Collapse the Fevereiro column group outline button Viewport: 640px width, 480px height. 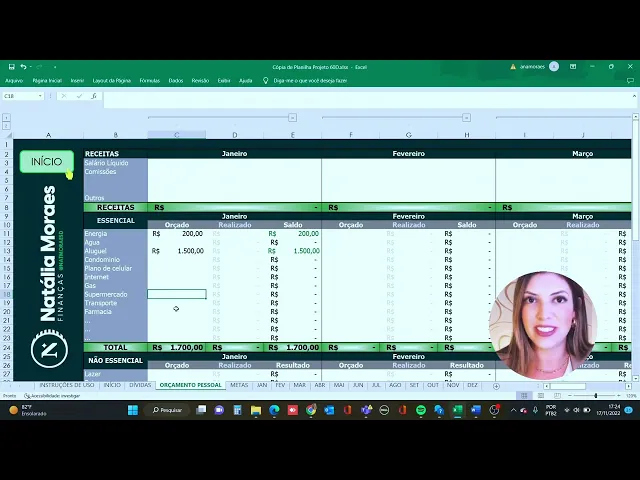(467, 118)
